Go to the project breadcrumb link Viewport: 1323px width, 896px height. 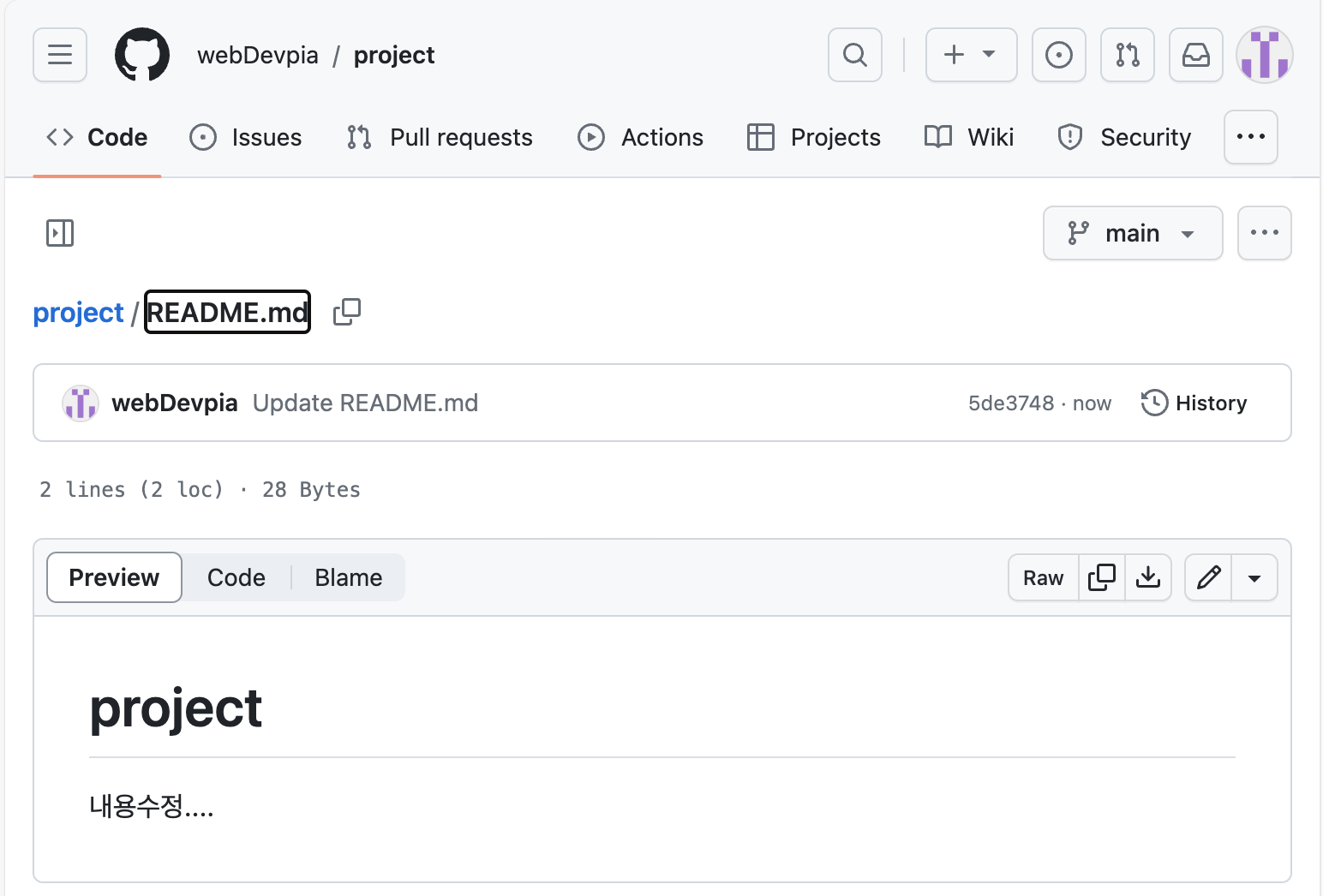coord(78,312)
